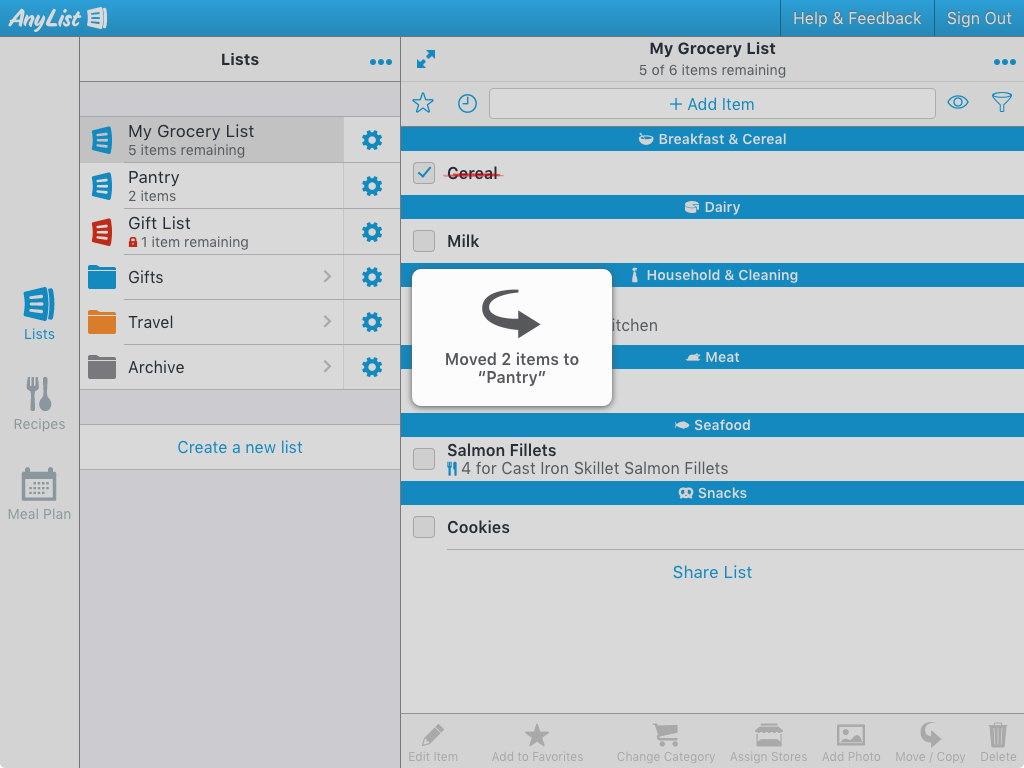Click the filter funnel icon
Screen dimensions: 1024x768
[x=1001, y=102]
